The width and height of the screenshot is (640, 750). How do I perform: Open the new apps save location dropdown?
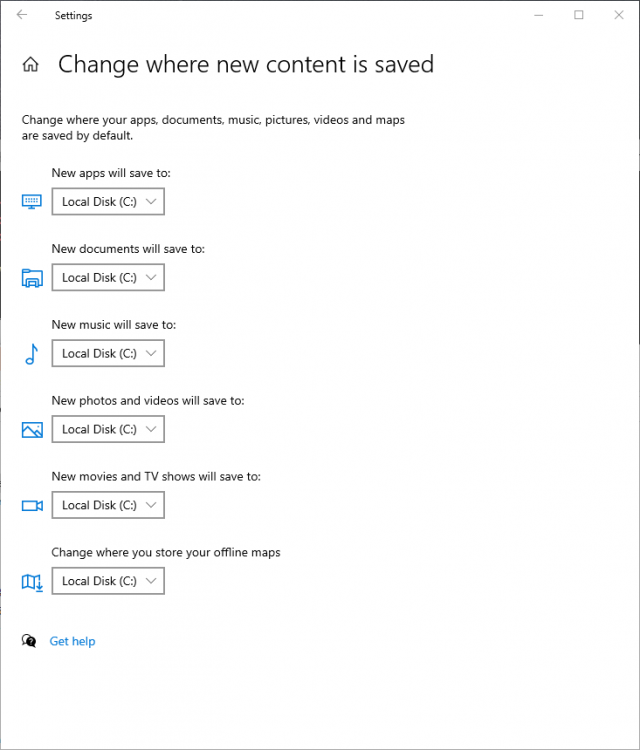point(108,201)
